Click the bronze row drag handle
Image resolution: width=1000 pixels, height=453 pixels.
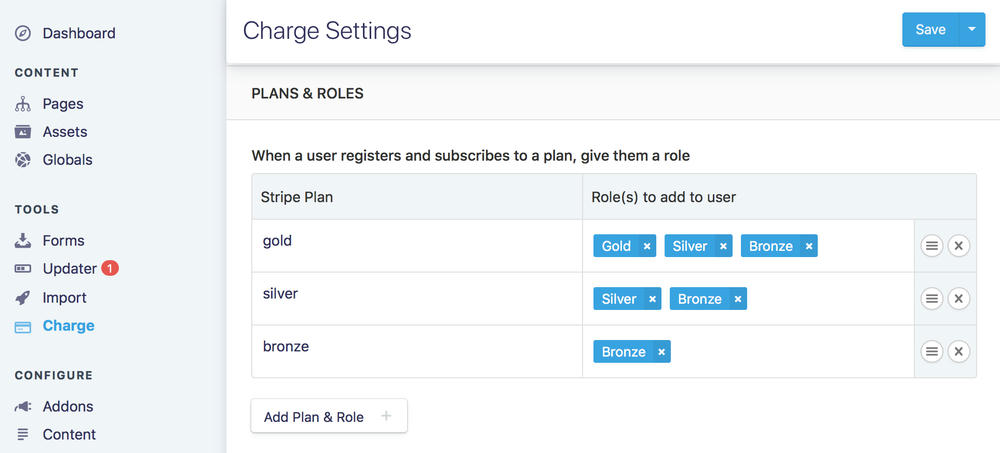931,352
